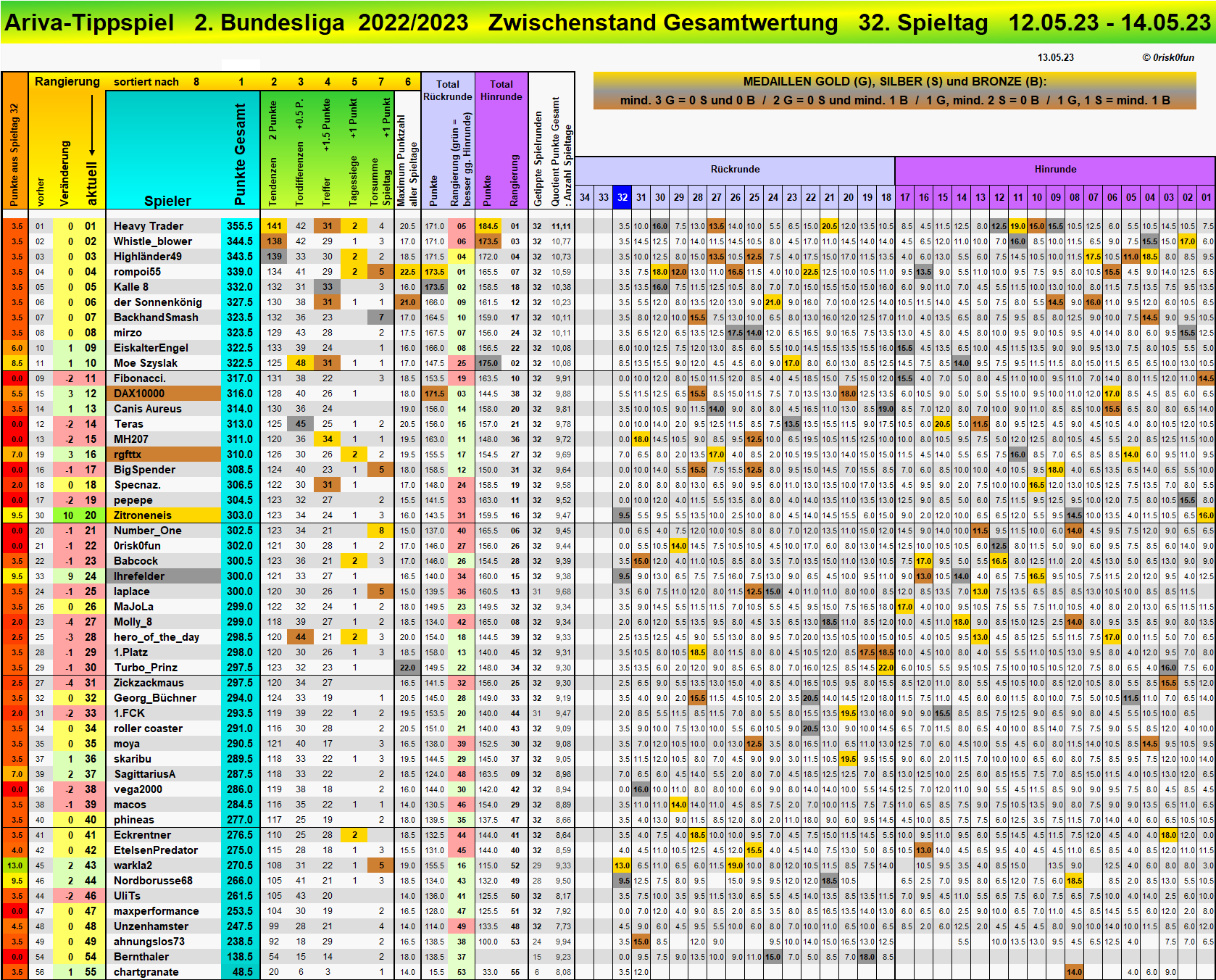Click Eckrentner player name
Viewport: 1216px width, 980px height.
[x=142, y=835]
